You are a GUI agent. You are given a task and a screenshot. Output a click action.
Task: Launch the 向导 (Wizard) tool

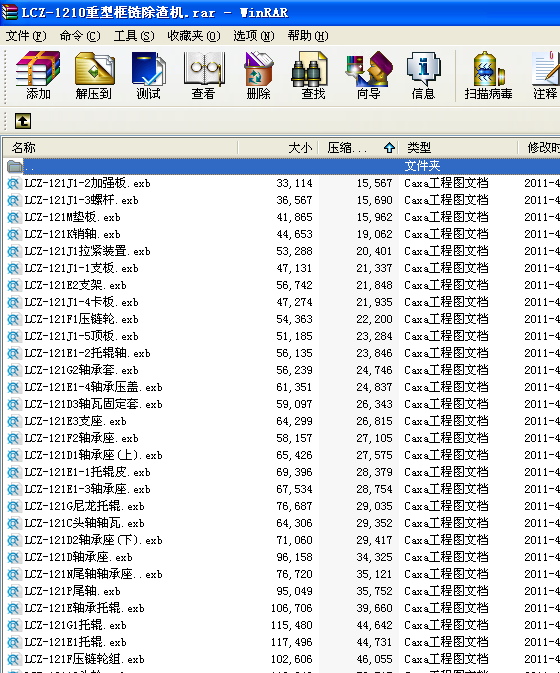[x=369, y=76]
